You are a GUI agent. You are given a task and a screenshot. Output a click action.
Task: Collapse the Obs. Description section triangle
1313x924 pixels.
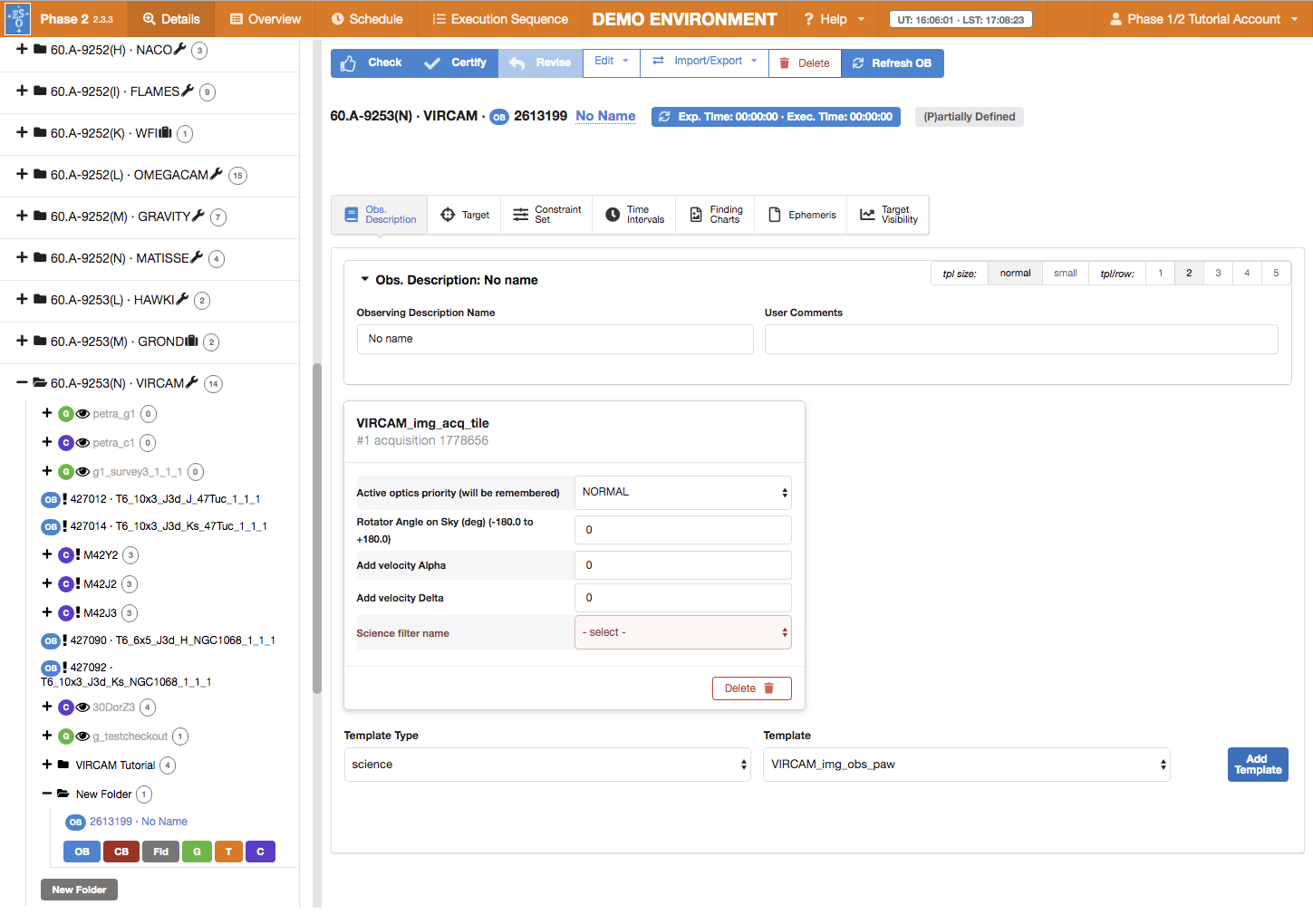[365, 280]
